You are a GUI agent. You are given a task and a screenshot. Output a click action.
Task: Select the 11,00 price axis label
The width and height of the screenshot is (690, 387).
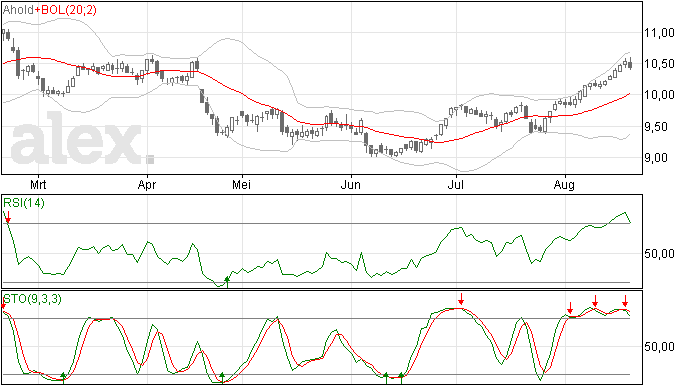659,33
